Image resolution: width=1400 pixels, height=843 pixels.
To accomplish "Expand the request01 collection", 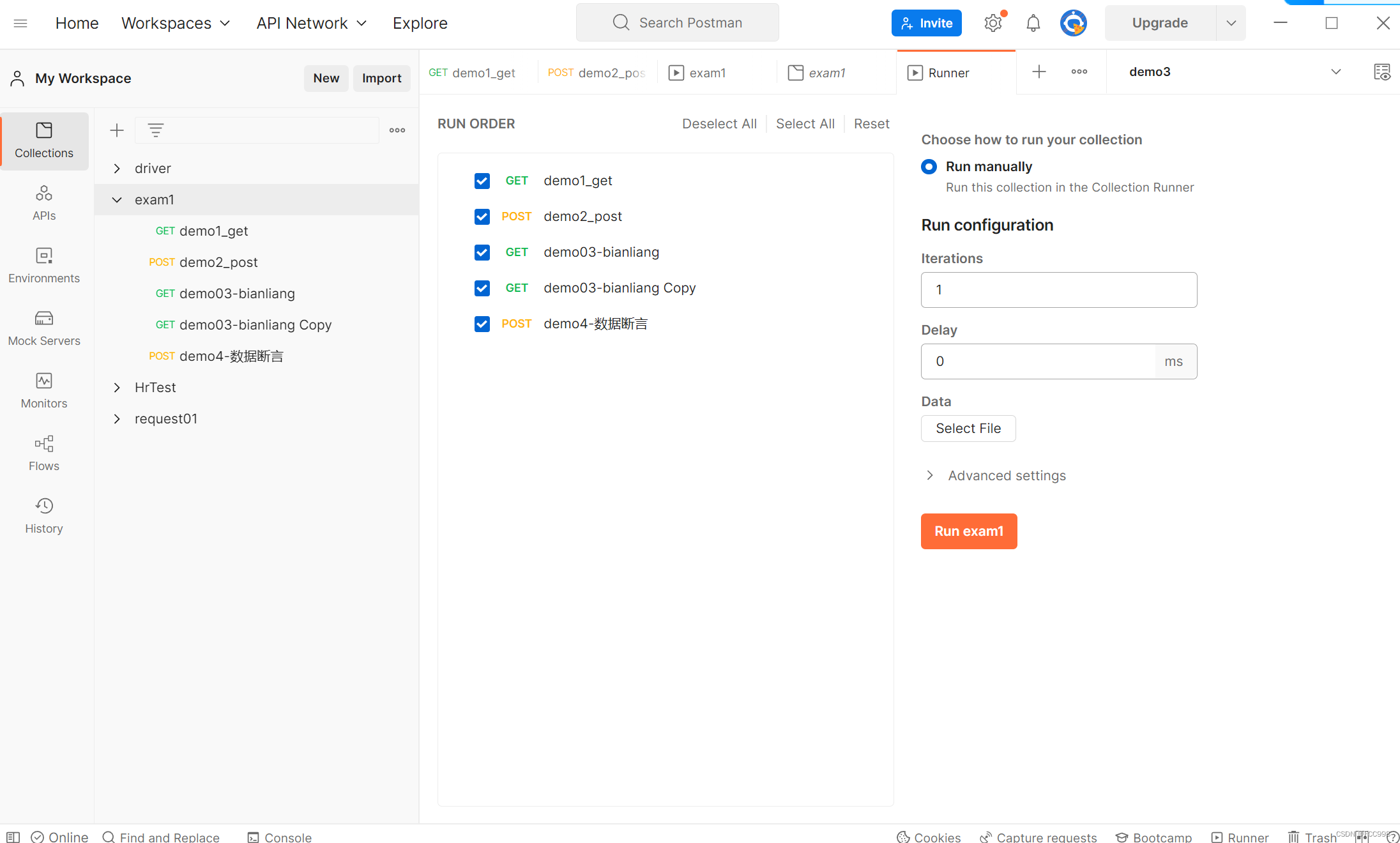I will pos(117,419).
